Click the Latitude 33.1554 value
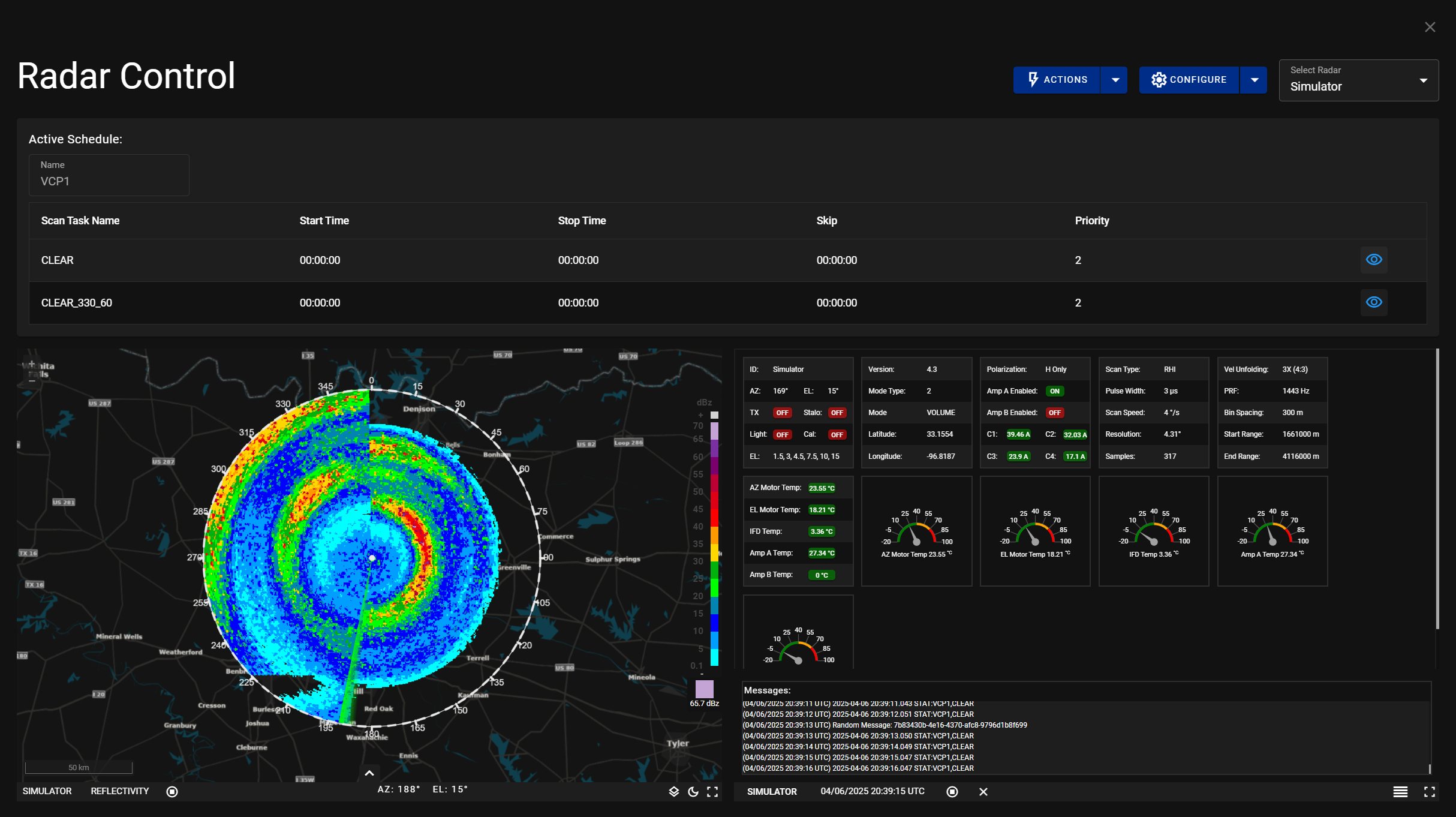The width and height of the screenshot is (1456, 817). coord(940,434)
